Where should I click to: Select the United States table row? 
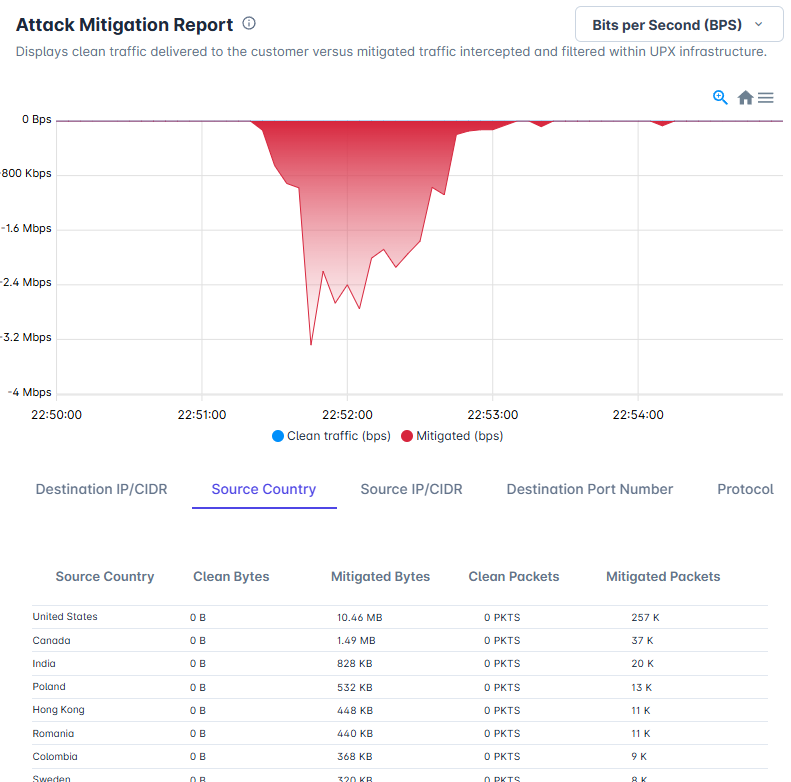400,617
